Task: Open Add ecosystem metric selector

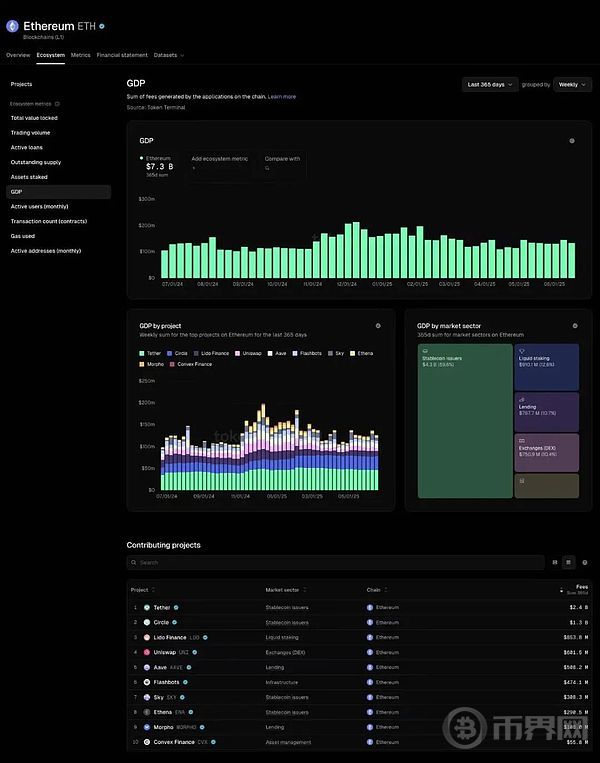Action: [219, 166]
